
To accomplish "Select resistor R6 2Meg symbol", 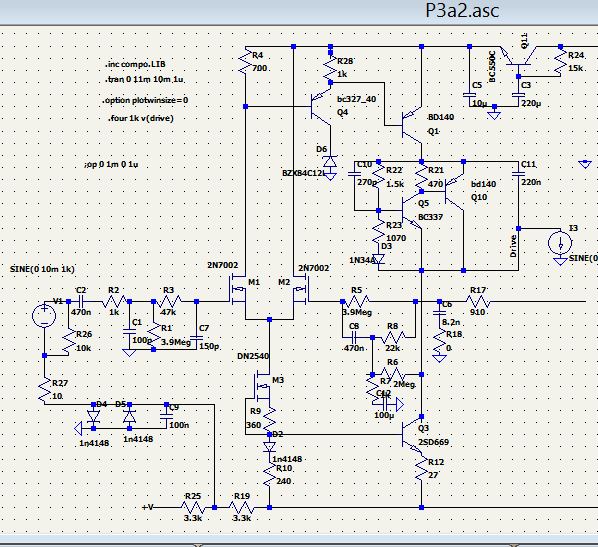I will (393, 375).
